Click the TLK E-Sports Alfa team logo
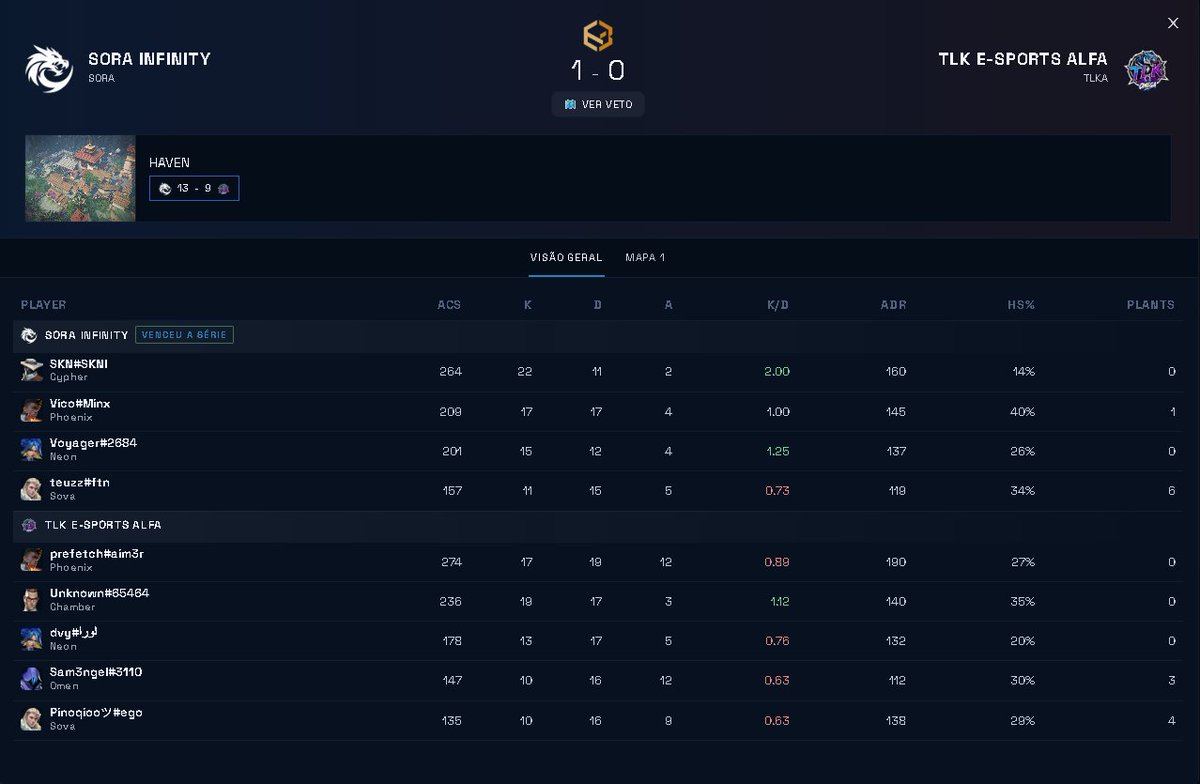This screenshot has width=1200, height=784. pyautogui.click(x=1147, y=69)
